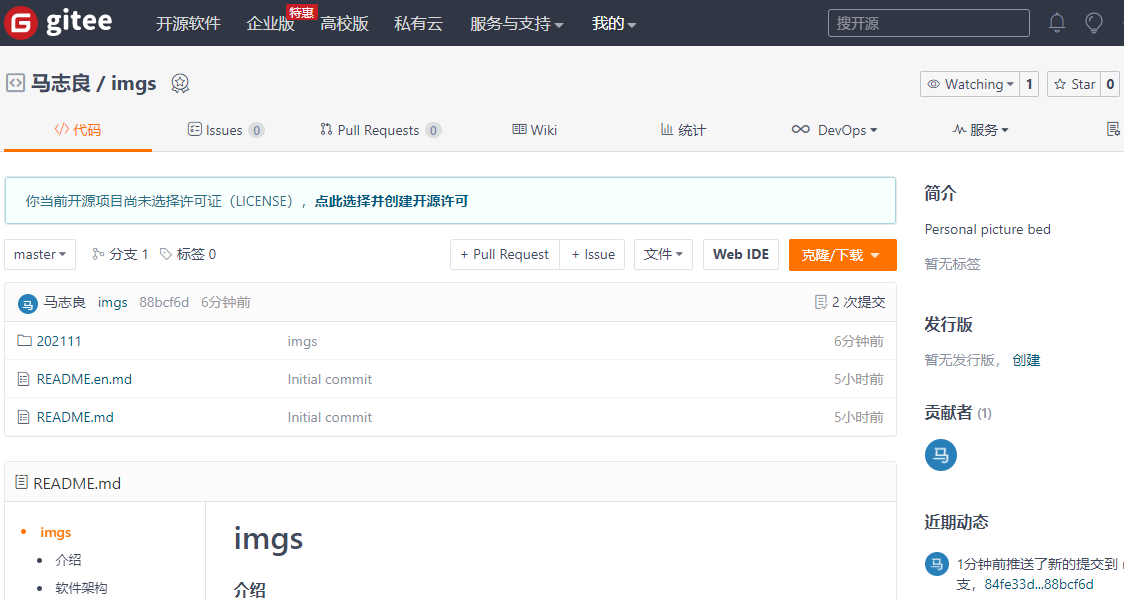This screenshot has height=600, width=1124.
Task: Open the Wiki tab
Action: click(534, 129)
